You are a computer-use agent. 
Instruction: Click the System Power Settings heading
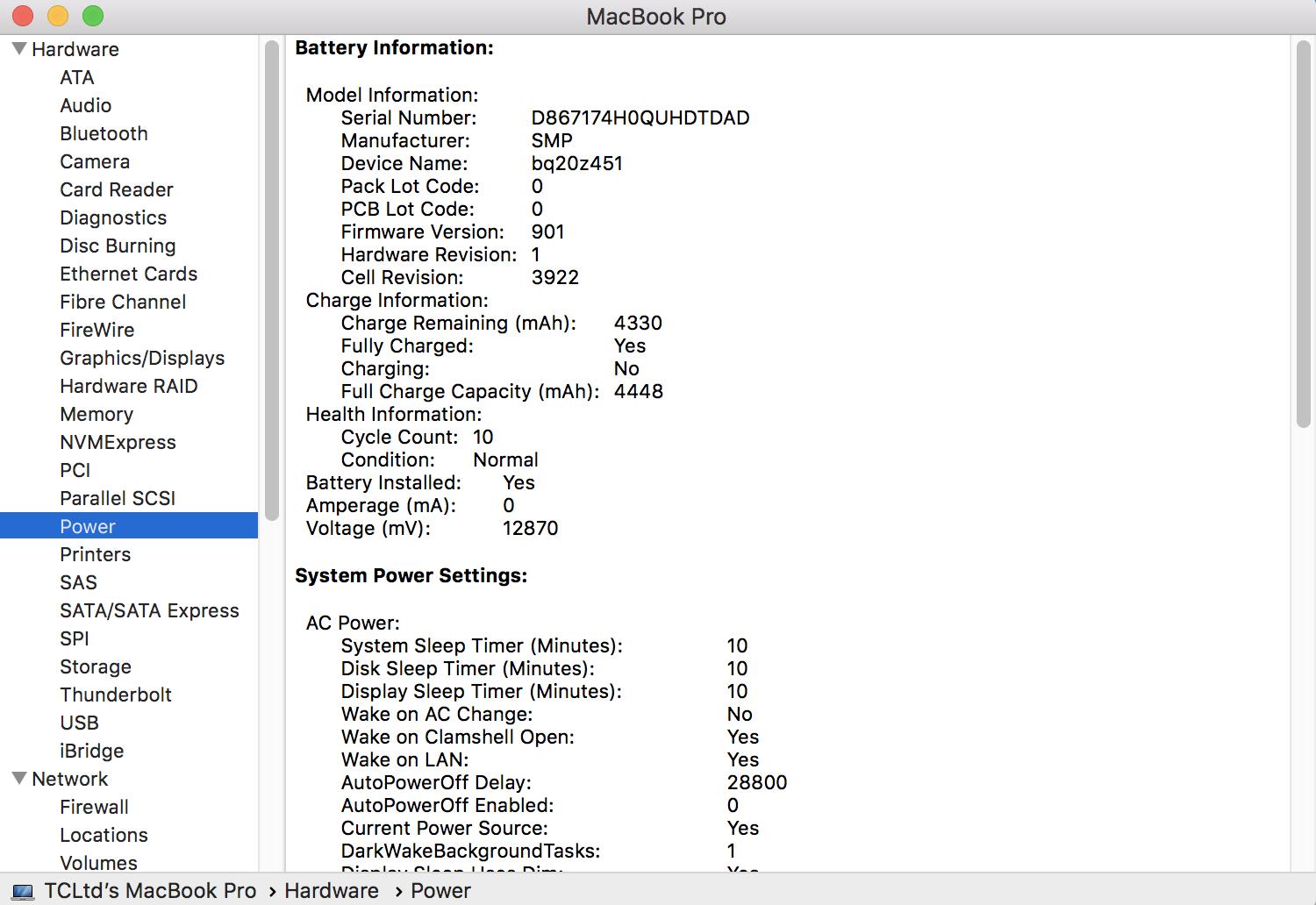pyautogui.click(x=411, y=575)
